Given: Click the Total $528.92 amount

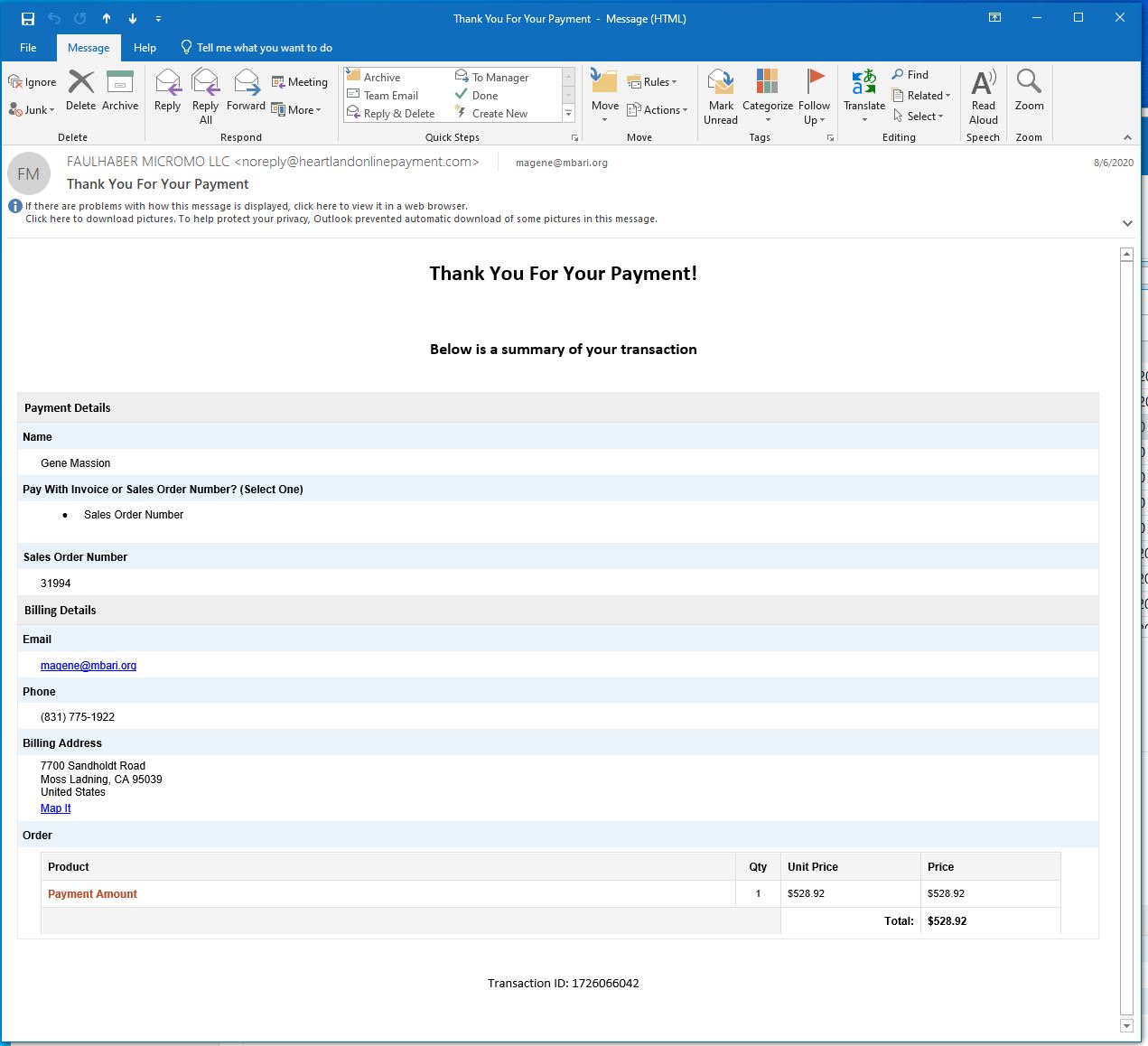Looking at the screenshot, I should pos(947,921).
